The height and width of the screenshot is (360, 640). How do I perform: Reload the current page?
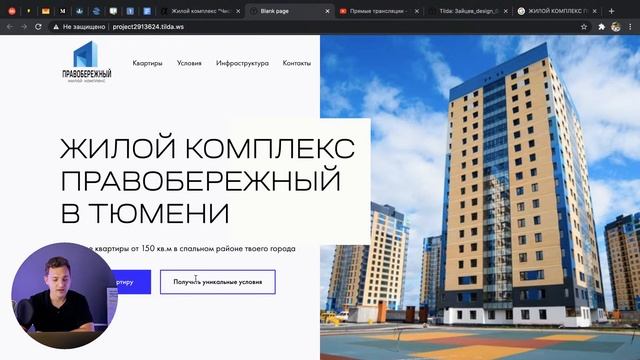38,27
